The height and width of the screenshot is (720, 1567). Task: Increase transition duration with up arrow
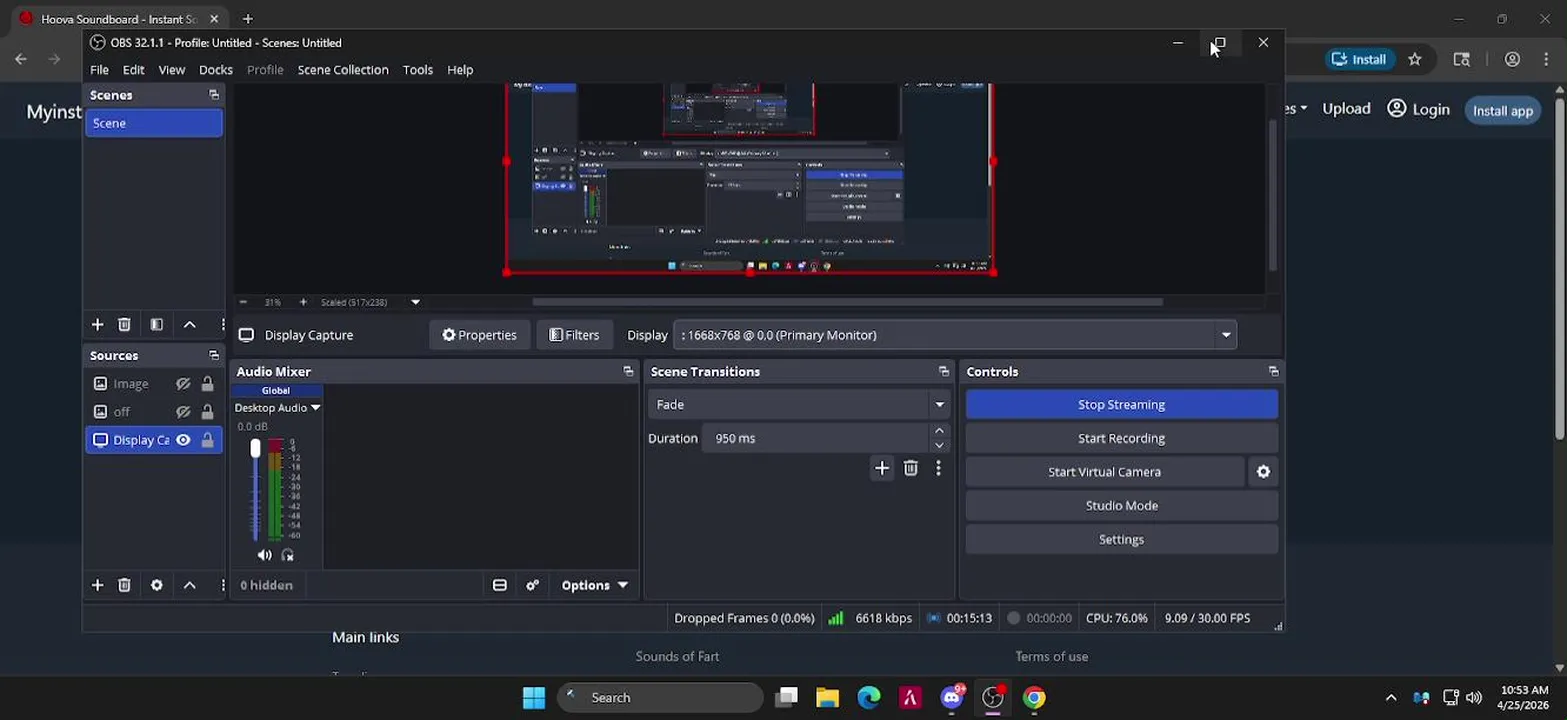pyautogui.click(x=939, y=431)
